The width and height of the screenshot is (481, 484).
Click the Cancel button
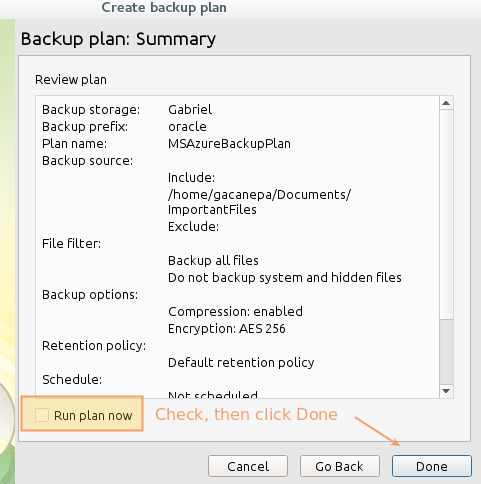click(248, 466)
